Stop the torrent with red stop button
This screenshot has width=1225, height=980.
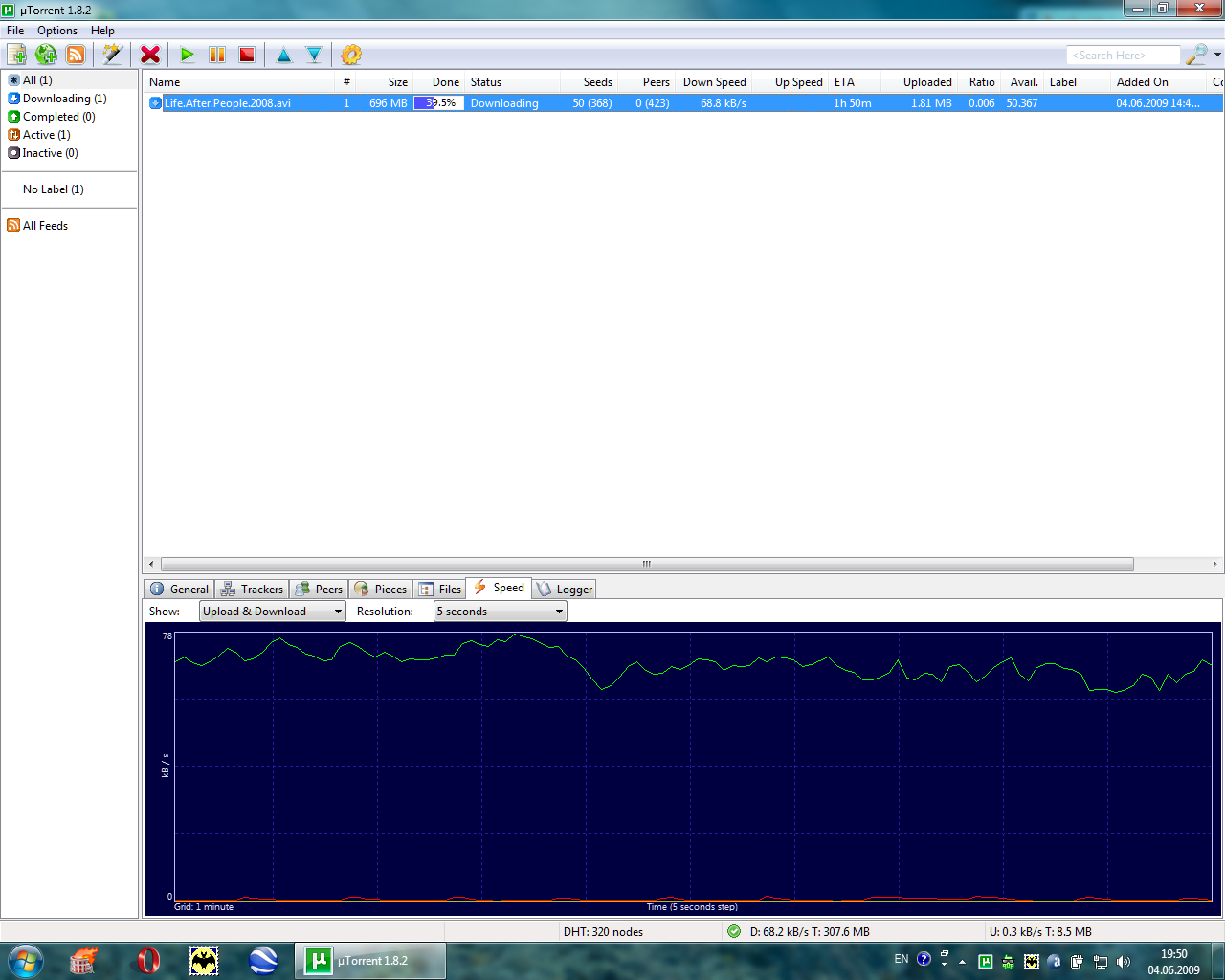pyautogui.click(x=247, y=55)
